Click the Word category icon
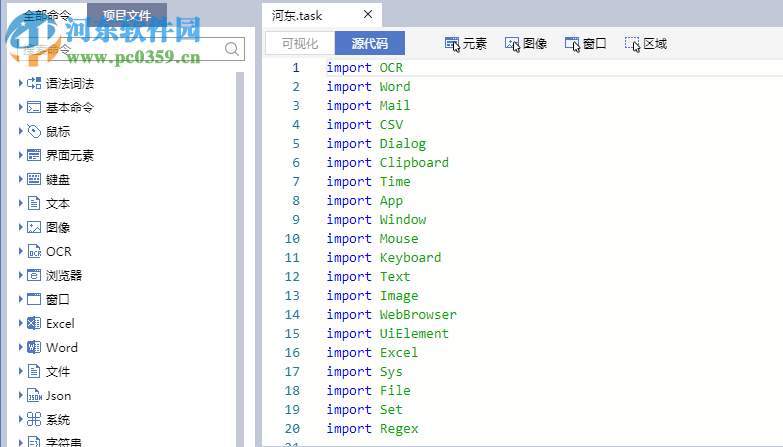Image resolution: width=783 pixels, height=447 pixels. (x=34, y=347)
